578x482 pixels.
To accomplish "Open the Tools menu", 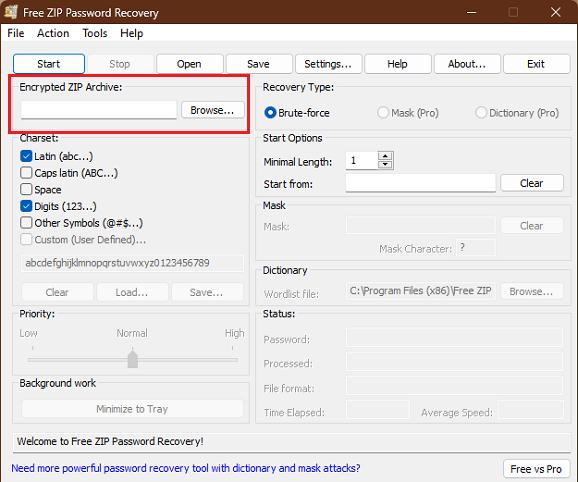I will [95, 33].
